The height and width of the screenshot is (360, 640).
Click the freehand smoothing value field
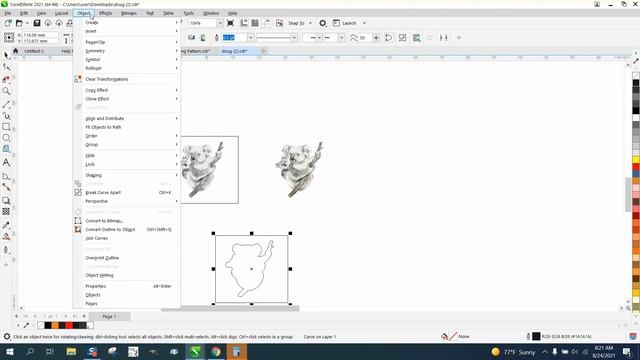point(365,38)
